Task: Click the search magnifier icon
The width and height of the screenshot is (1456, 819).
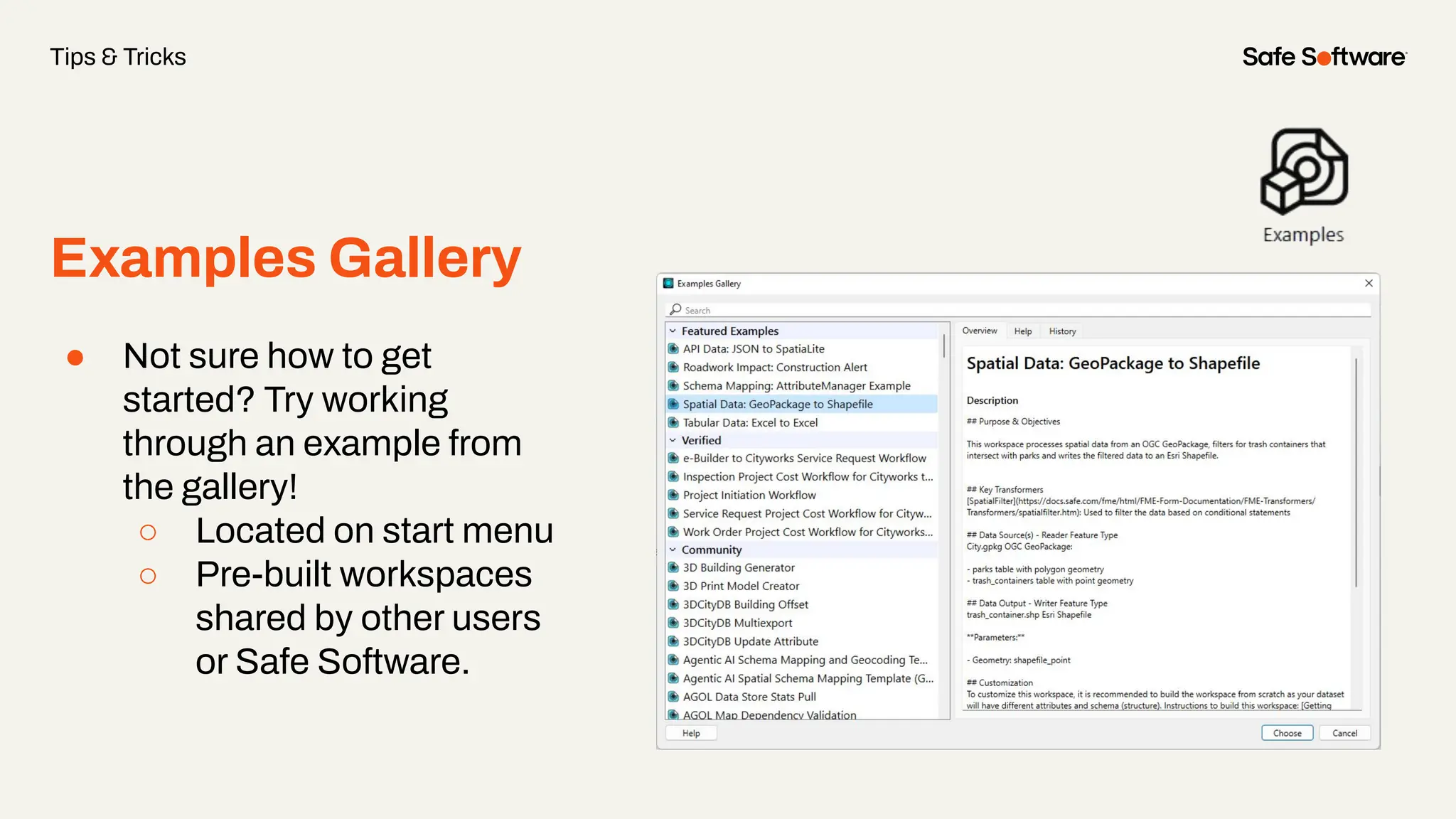Action: (x=675, y=310)
